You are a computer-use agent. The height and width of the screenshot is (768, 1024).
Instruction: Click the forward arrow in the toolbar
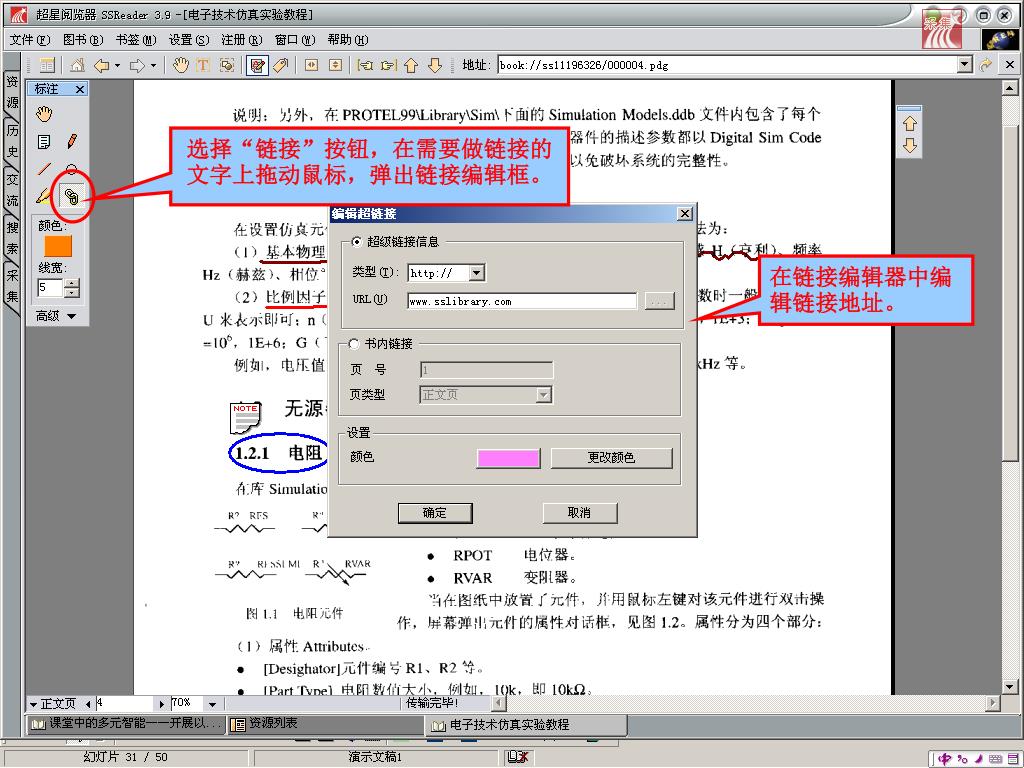(x=137, y=65)
